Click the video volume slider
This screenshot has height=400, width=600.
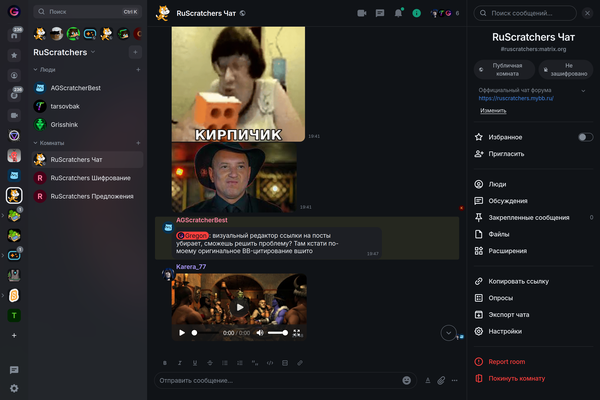277,332
